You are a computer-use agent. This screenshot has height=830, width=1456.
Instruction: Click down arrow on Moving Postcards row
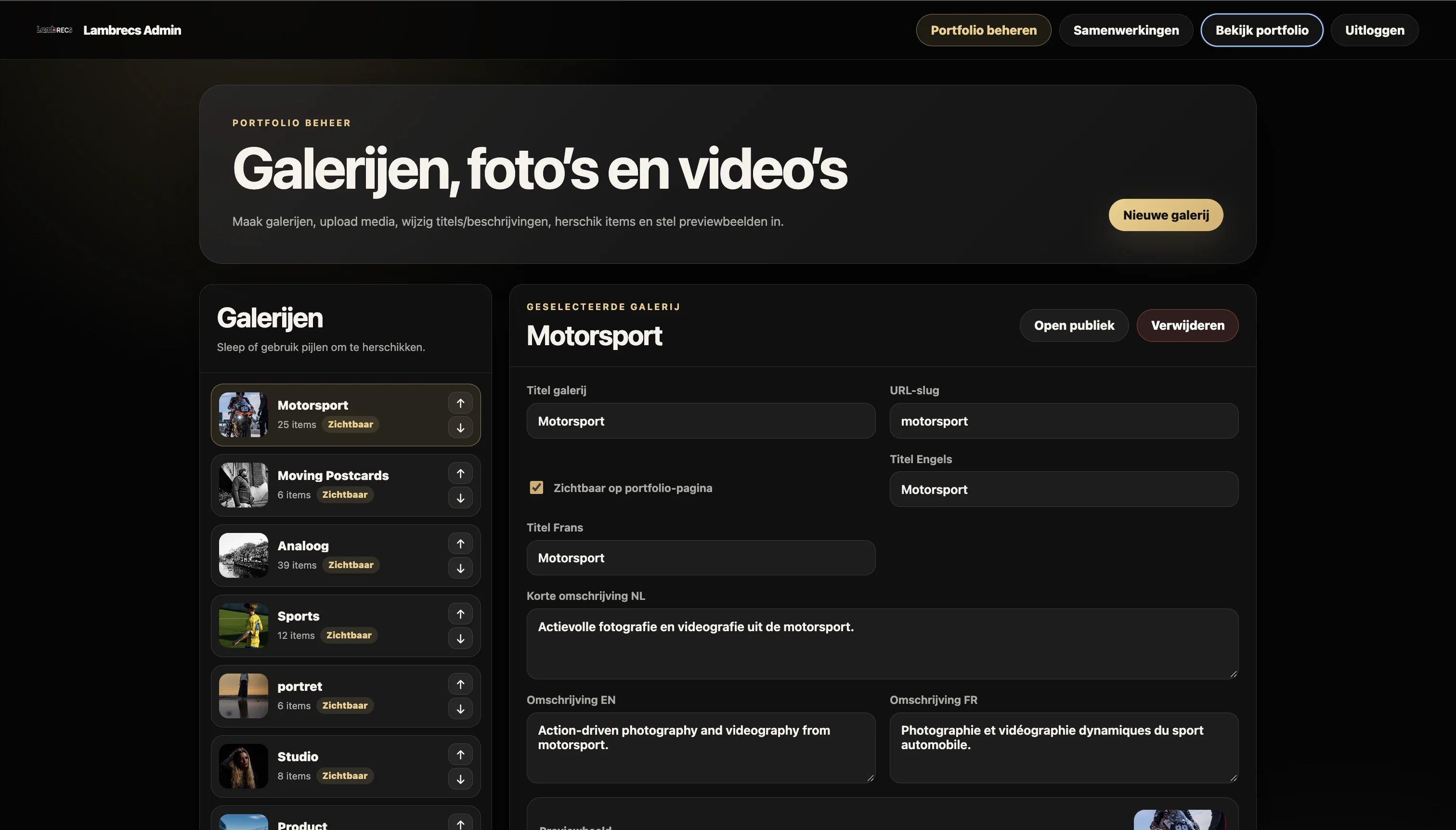click(x=460, y=498)
